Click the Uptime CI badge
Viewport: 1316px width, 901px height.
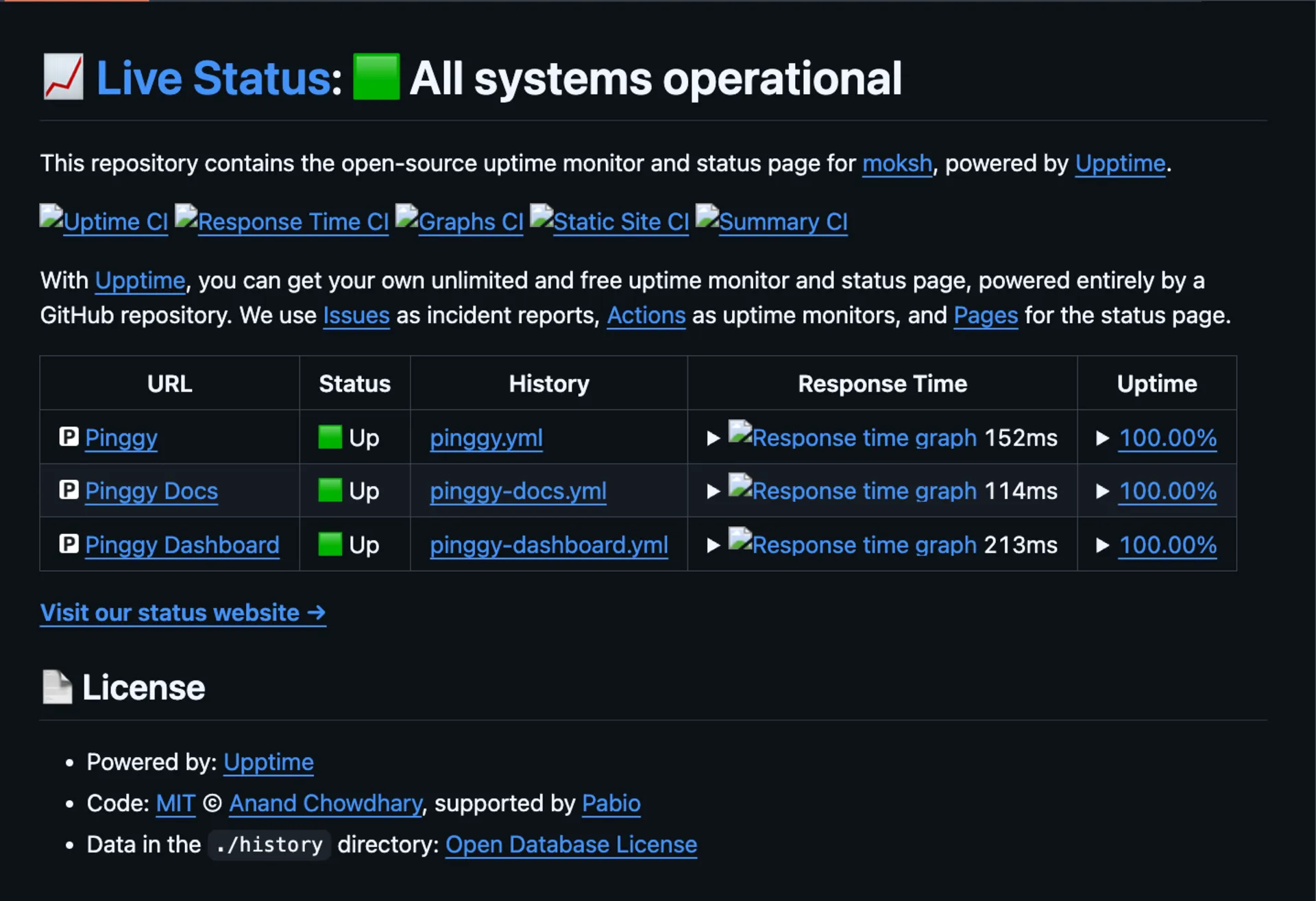103,221
